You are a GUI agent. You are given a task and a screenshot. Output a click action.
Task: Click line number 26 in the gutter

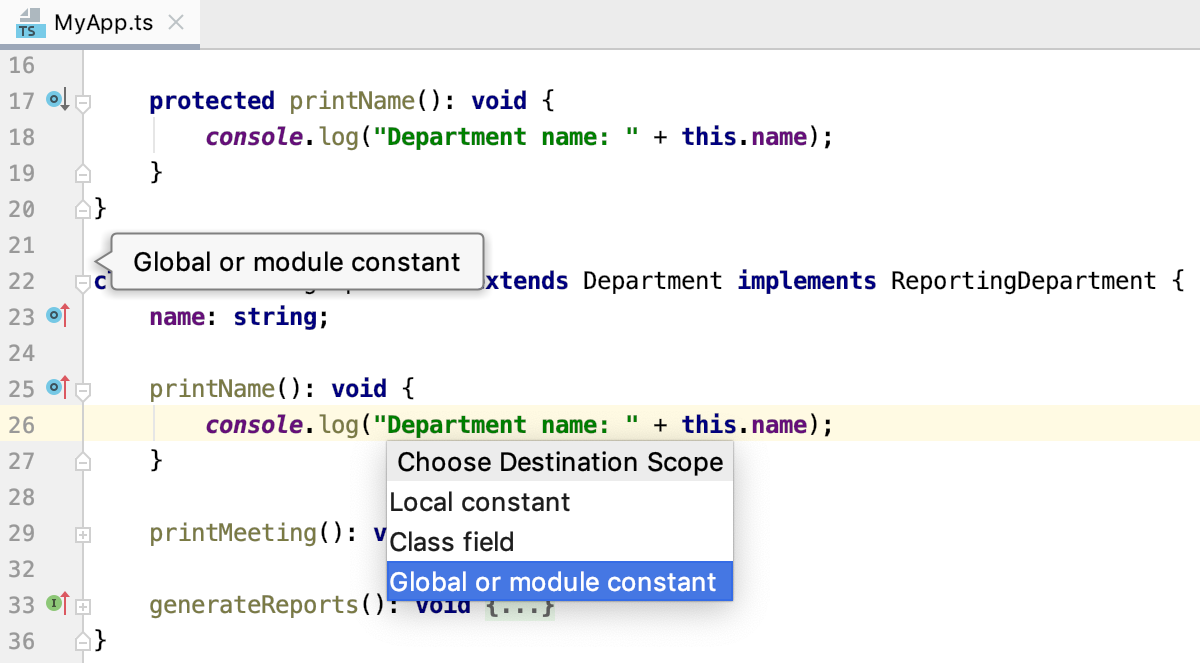[21, 424]
